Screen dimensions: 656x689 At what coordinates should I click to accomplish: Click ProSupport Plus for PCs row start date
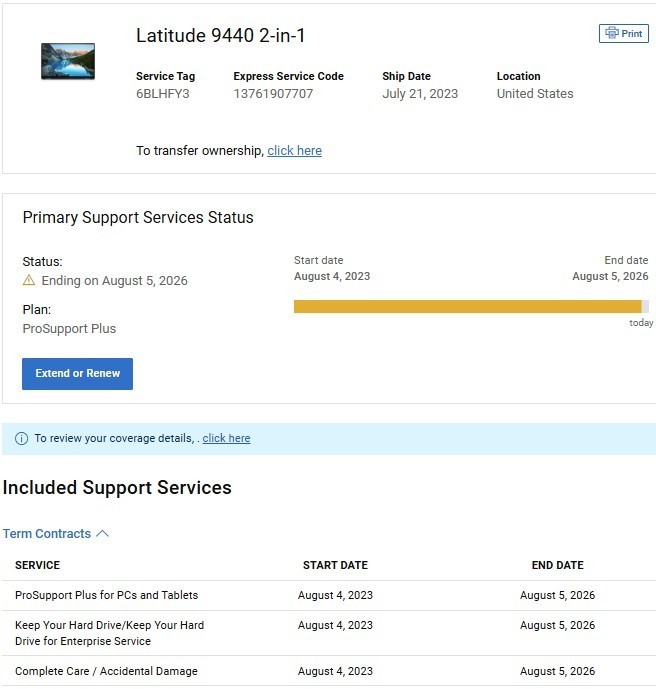click(335, 595)
